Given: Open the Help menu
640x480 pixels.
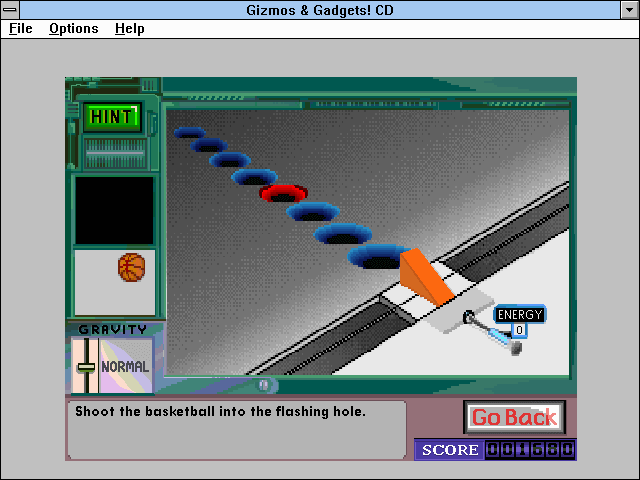Looking at the screenshot, I should coord(129,29).
